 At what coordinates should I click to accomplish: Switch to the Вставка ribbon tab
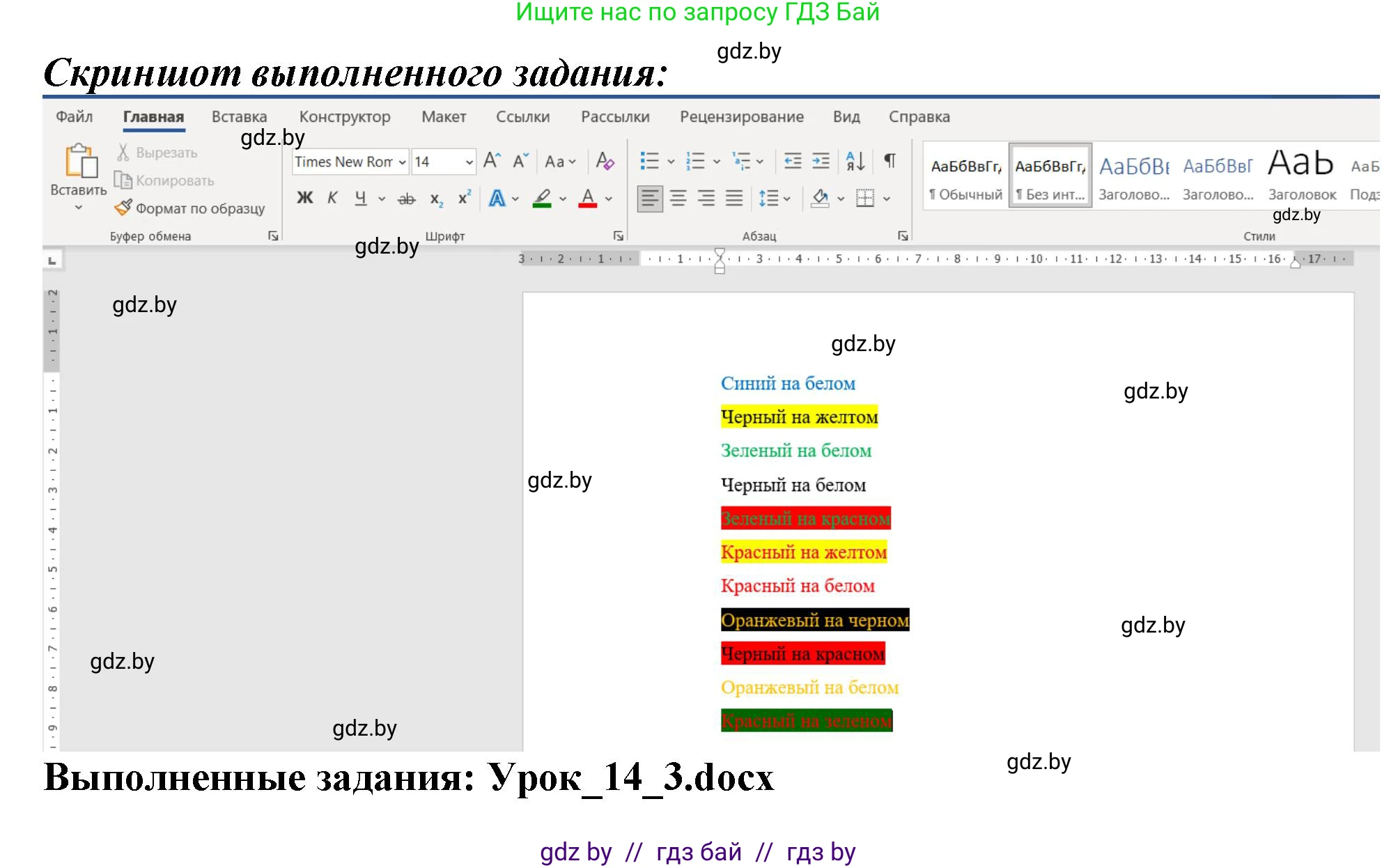click(240, 116)
